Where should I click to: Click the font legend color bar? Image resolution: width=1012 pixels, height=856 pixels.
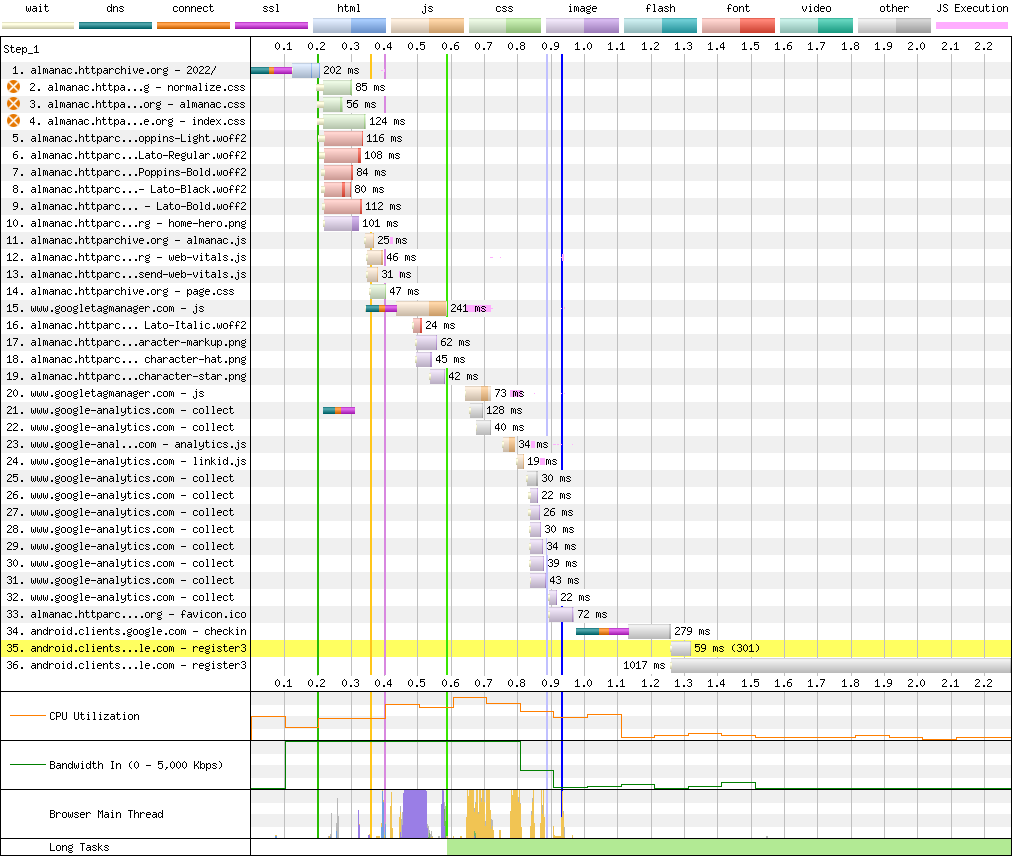738,26
